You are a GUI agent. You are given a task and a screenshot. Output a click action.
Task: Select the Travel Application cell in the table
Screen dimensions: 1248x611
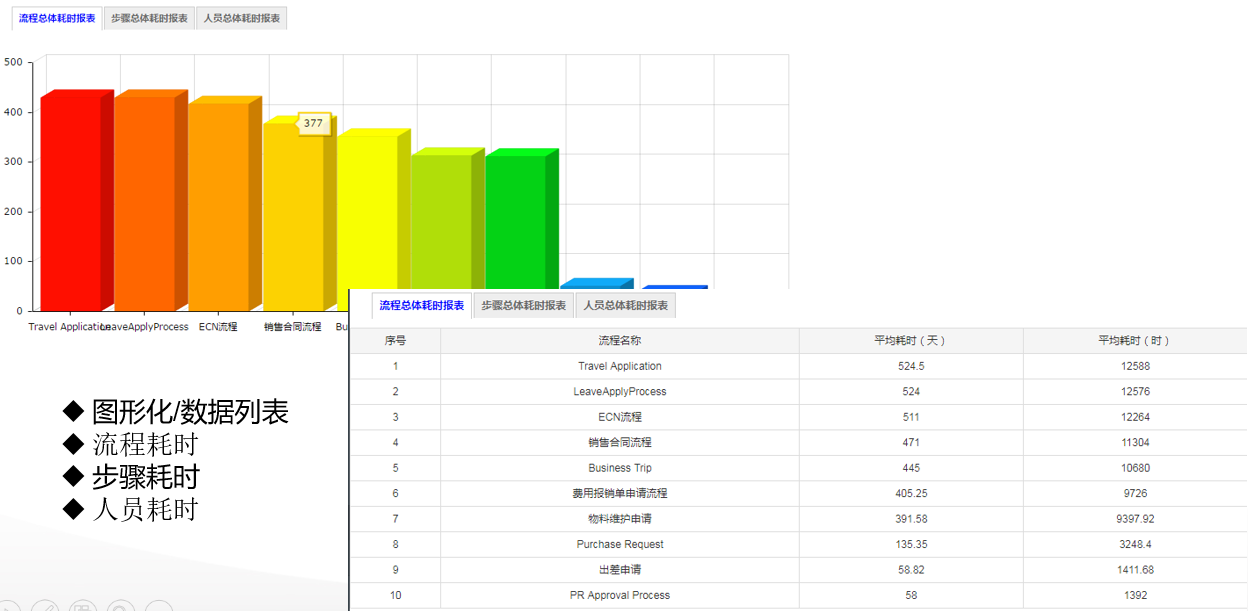pyautogui.click(x=620, y=366)
